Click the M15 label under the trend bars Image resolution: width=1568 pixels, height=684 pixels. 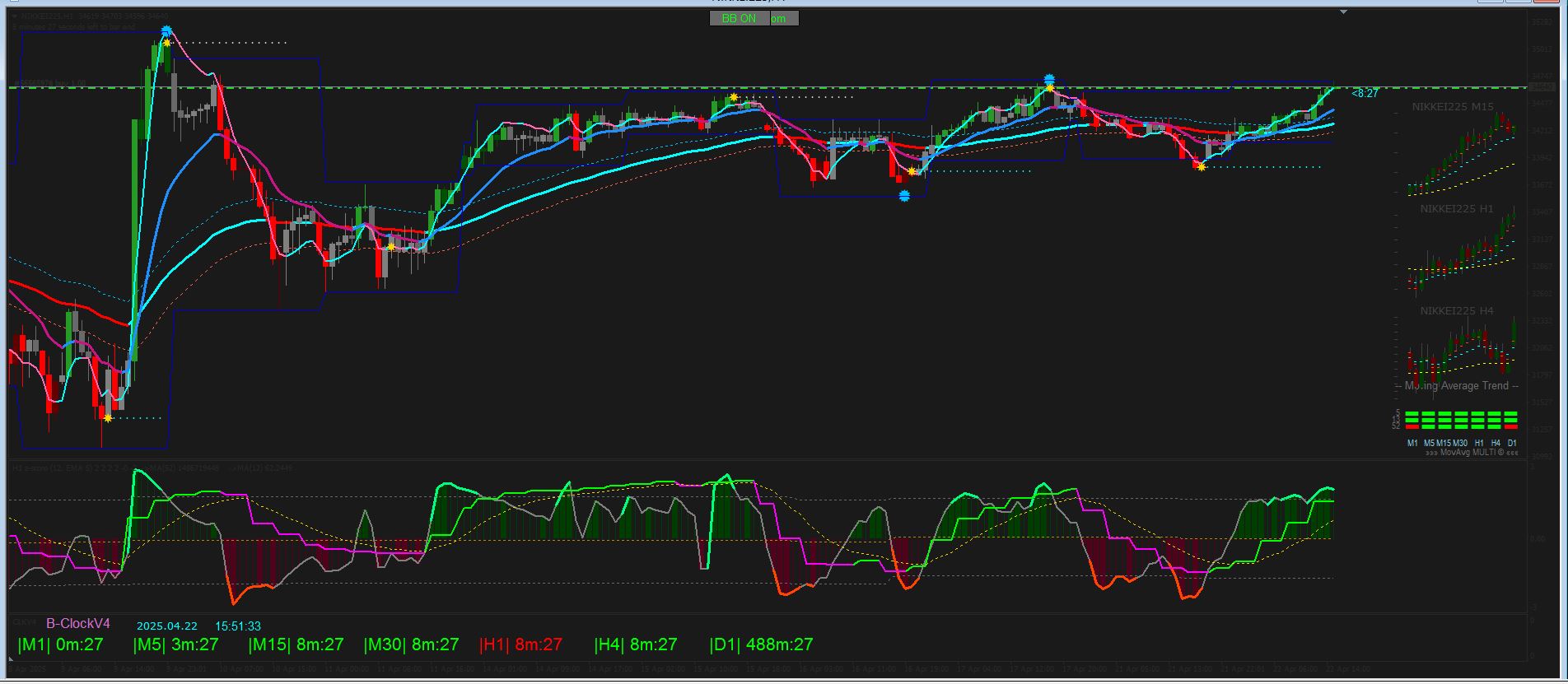click(1444, 443)
